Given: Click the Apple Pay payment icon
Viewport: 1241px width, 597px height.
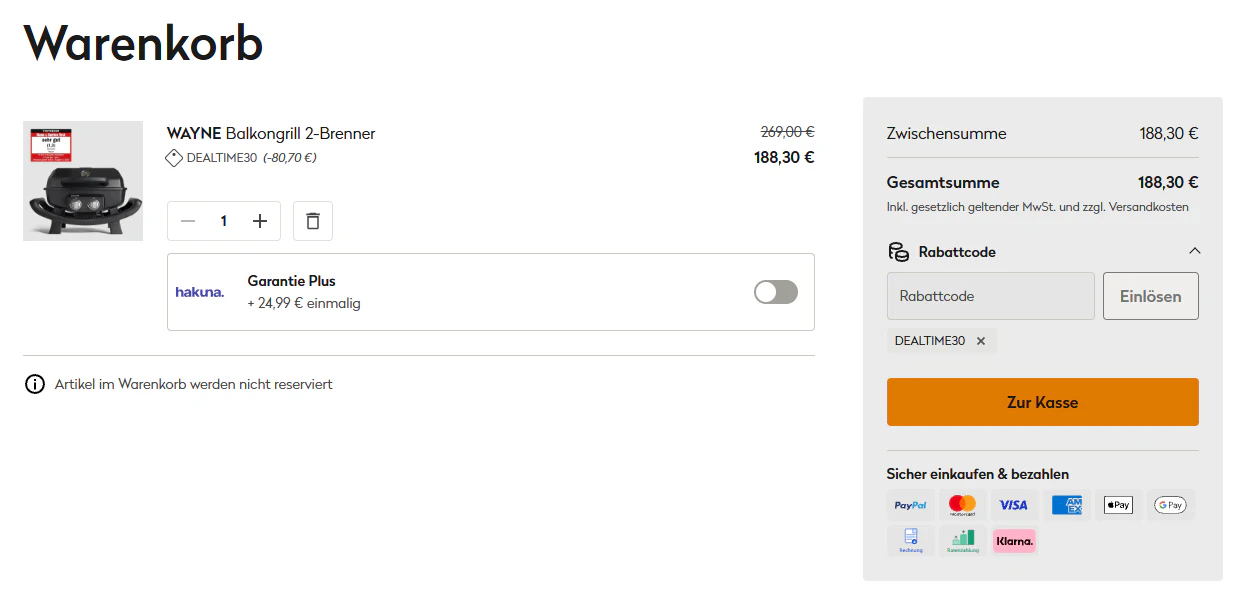Looking at the screenshot, I should click(1118, 505).
